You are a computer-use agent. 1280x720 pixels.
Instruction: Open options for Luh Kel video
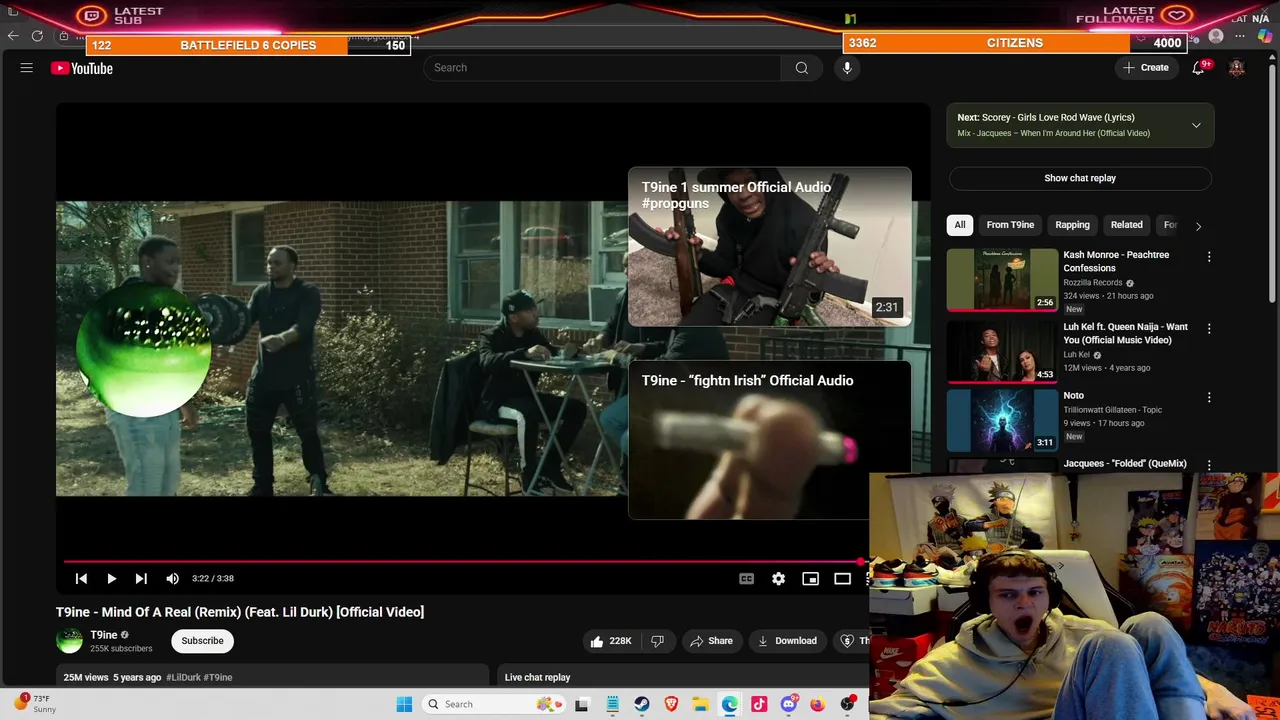pos(1209,328)
